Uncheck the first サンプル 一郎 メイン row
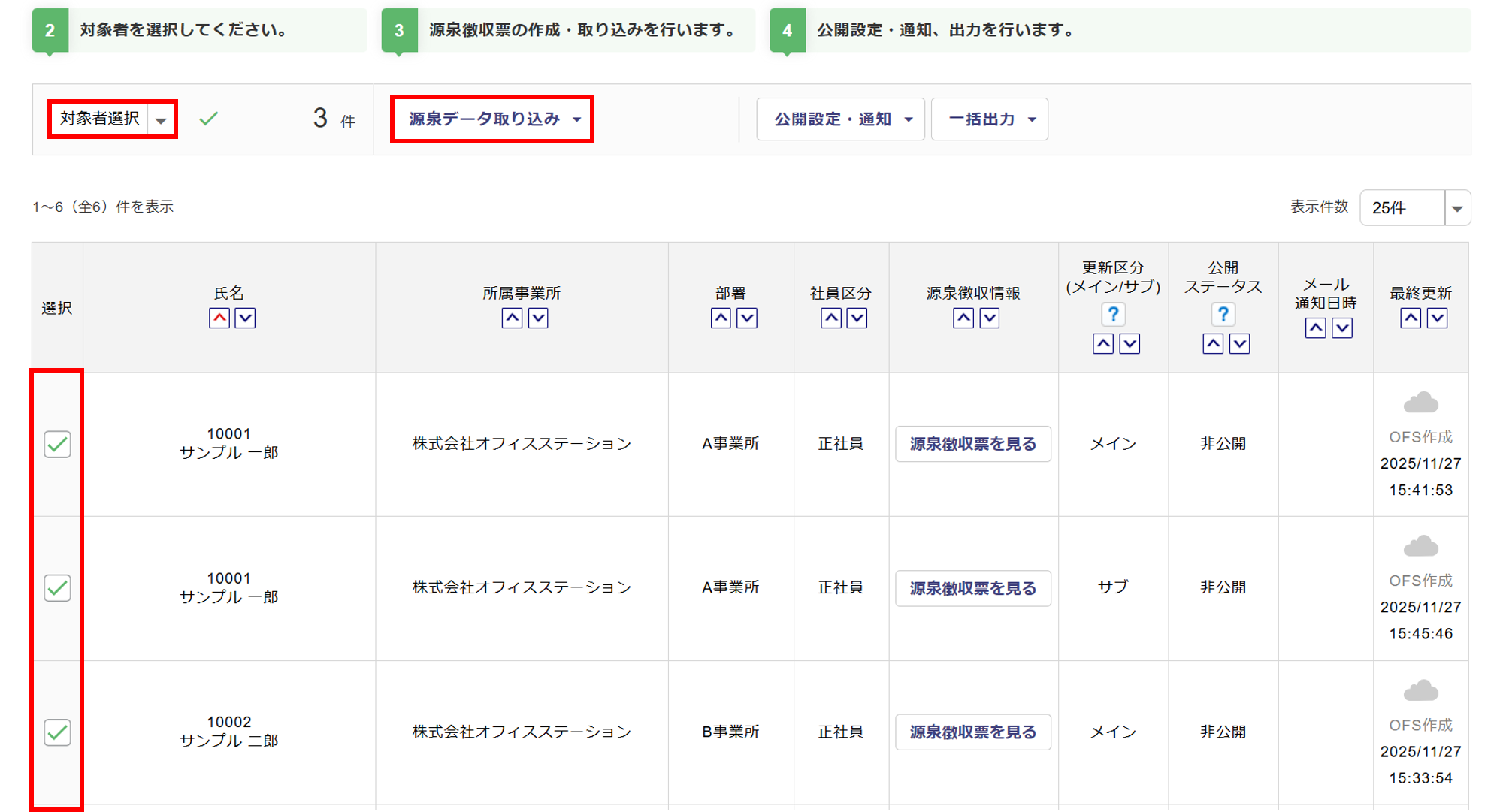The image size is (1503, 812). pyautogui.click(x=57, y=445)
